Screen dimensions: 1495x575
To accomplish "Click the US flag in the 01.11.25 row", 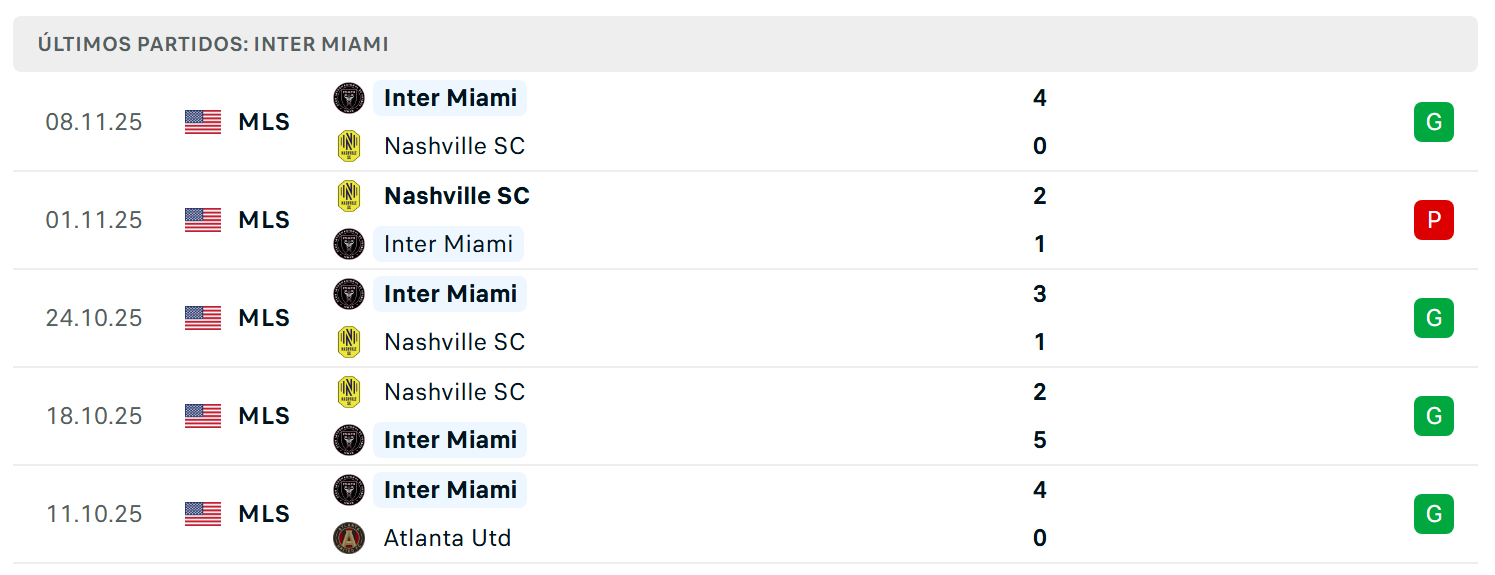I will (203, 220).
